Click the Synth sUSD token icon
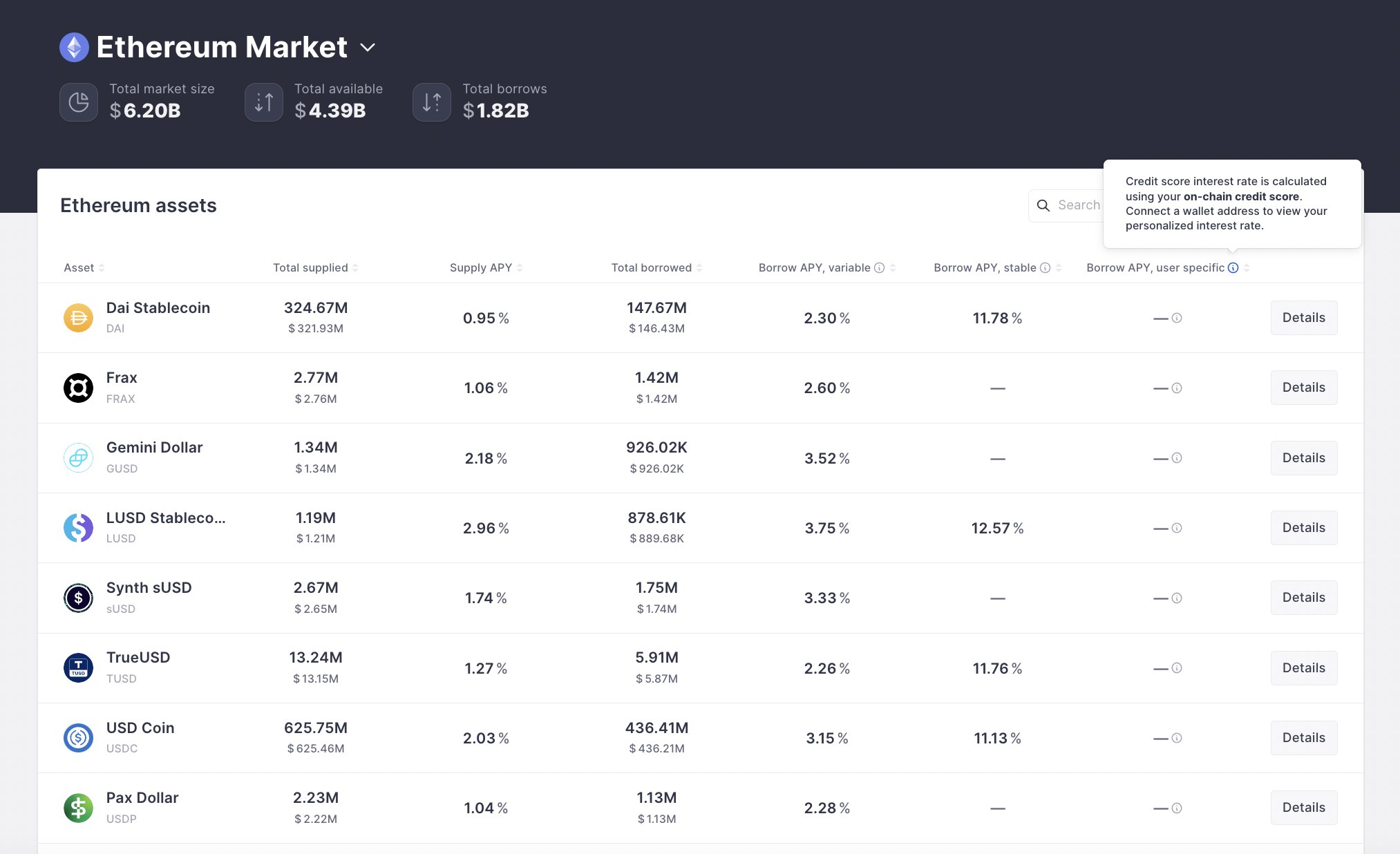 (x=78, y=598)
